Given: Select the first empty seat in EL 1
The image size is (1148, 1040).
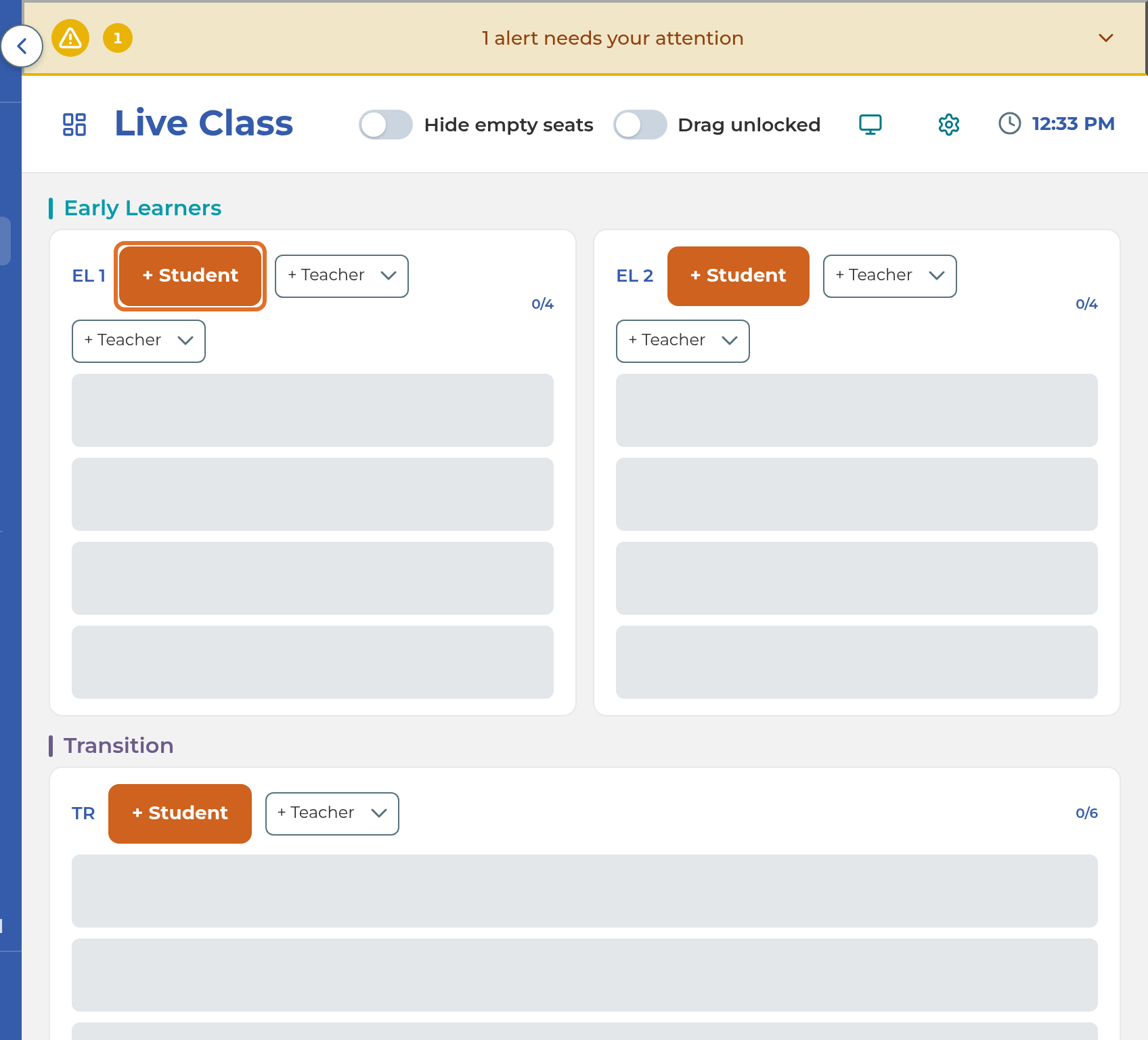Looking at the screenshot, I should (313, 410).
